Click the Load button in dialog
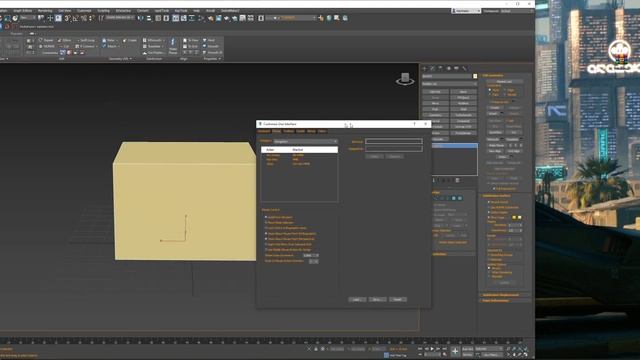 (357, 300)
